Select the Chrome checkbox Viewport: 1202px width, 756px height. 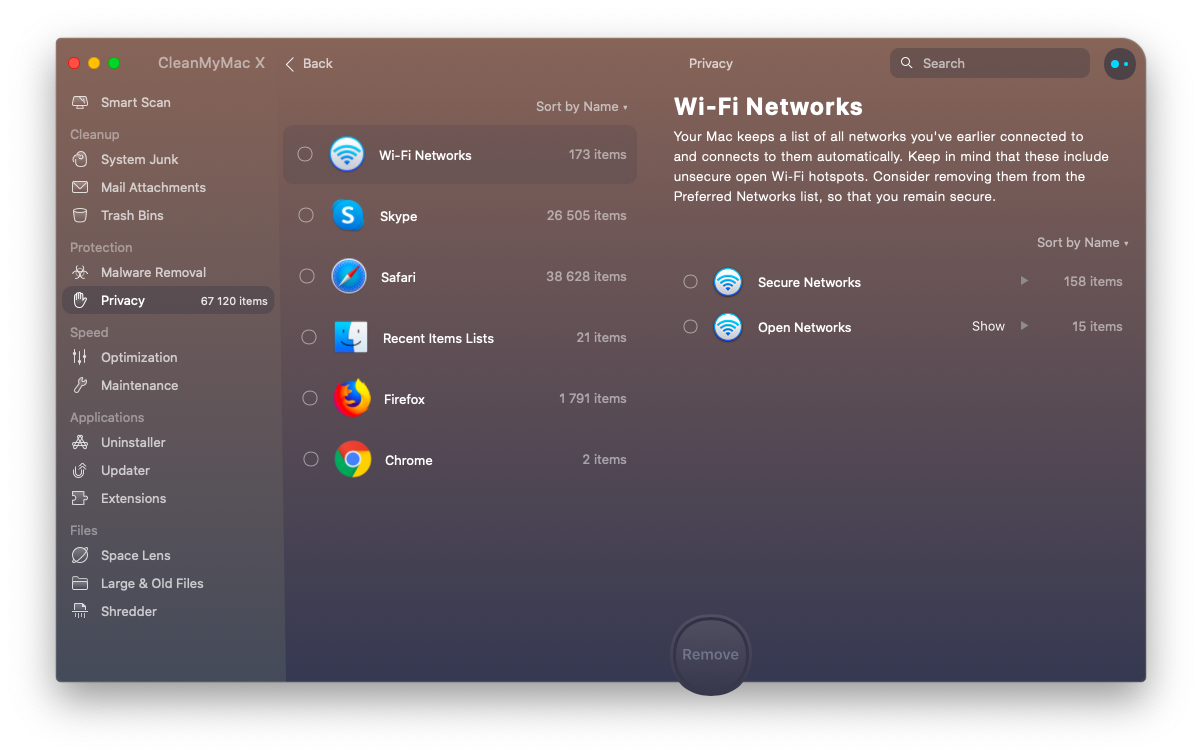311,459
